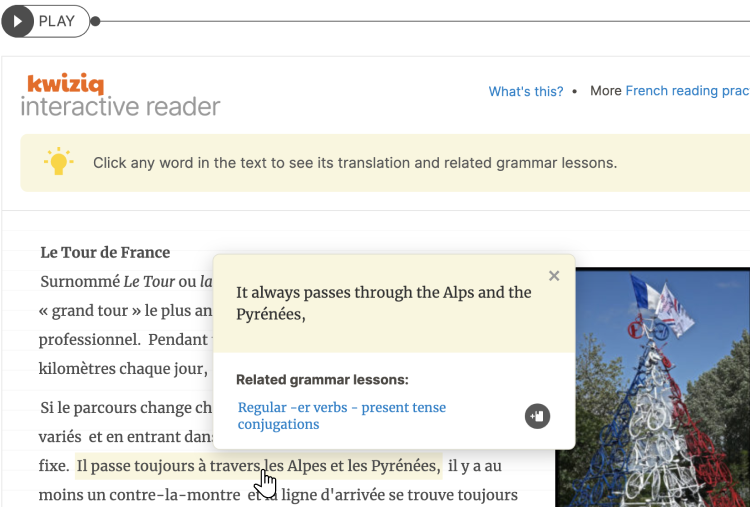
Task: Click the phrase "moins un contre-la-montre"
Action: coord(139,495)
